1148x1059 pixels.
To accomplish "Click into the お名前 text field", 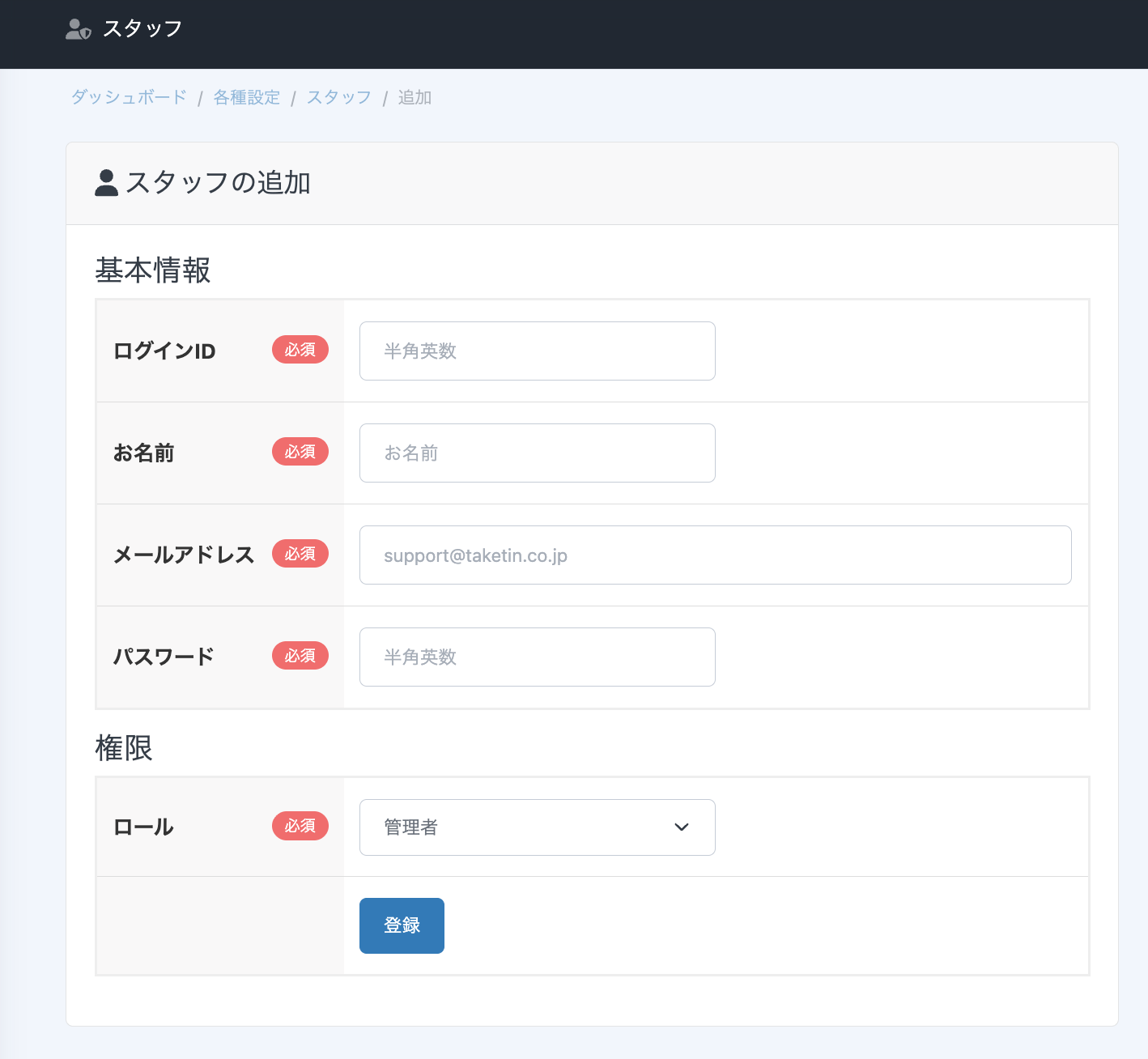I will pyautogui.click(x=537, y=453).
